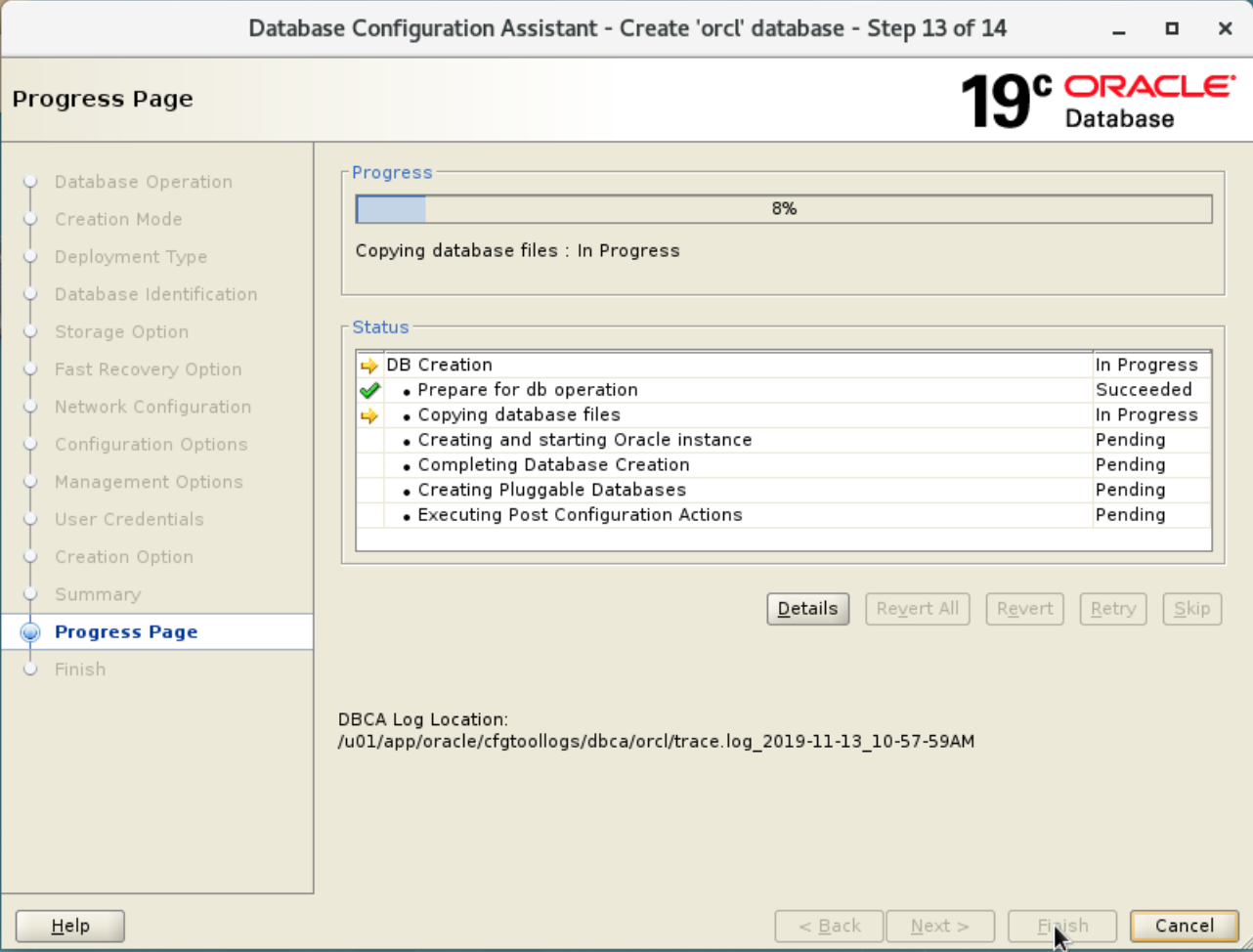This screenshot has width=1253, height=952.
Task: Click the yellow arrow beside Copying database files
Action: point(369,415)
